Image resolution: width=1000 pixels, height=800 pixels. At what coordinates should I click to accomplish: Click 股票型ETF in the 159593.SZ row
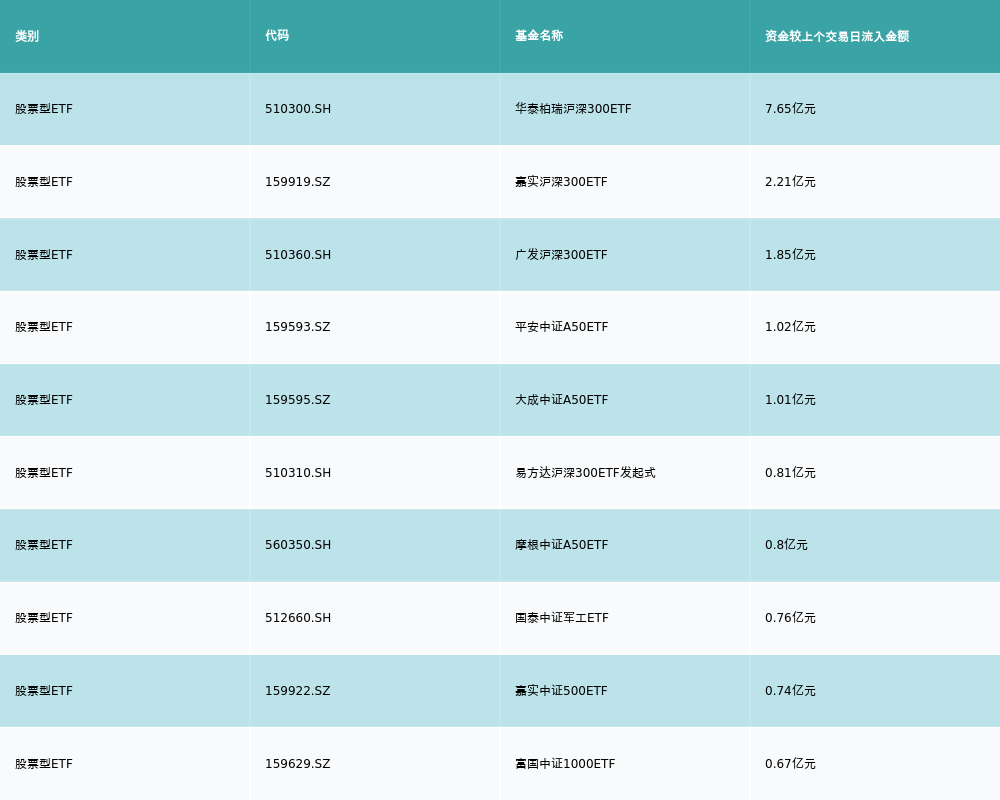[x=44, y=327]
